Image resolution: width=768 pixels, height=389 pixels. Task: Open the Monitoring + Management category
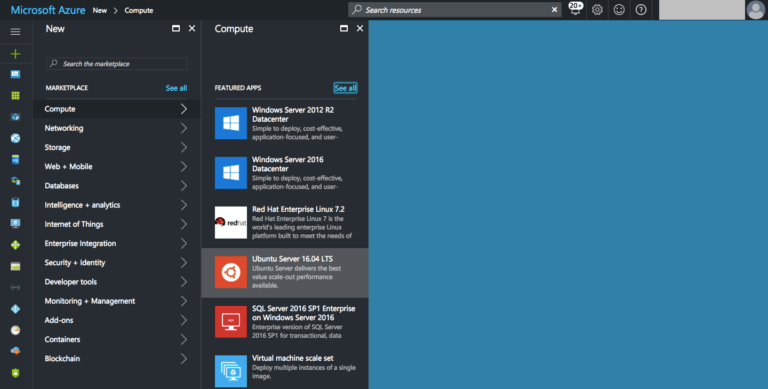(117, 301)
